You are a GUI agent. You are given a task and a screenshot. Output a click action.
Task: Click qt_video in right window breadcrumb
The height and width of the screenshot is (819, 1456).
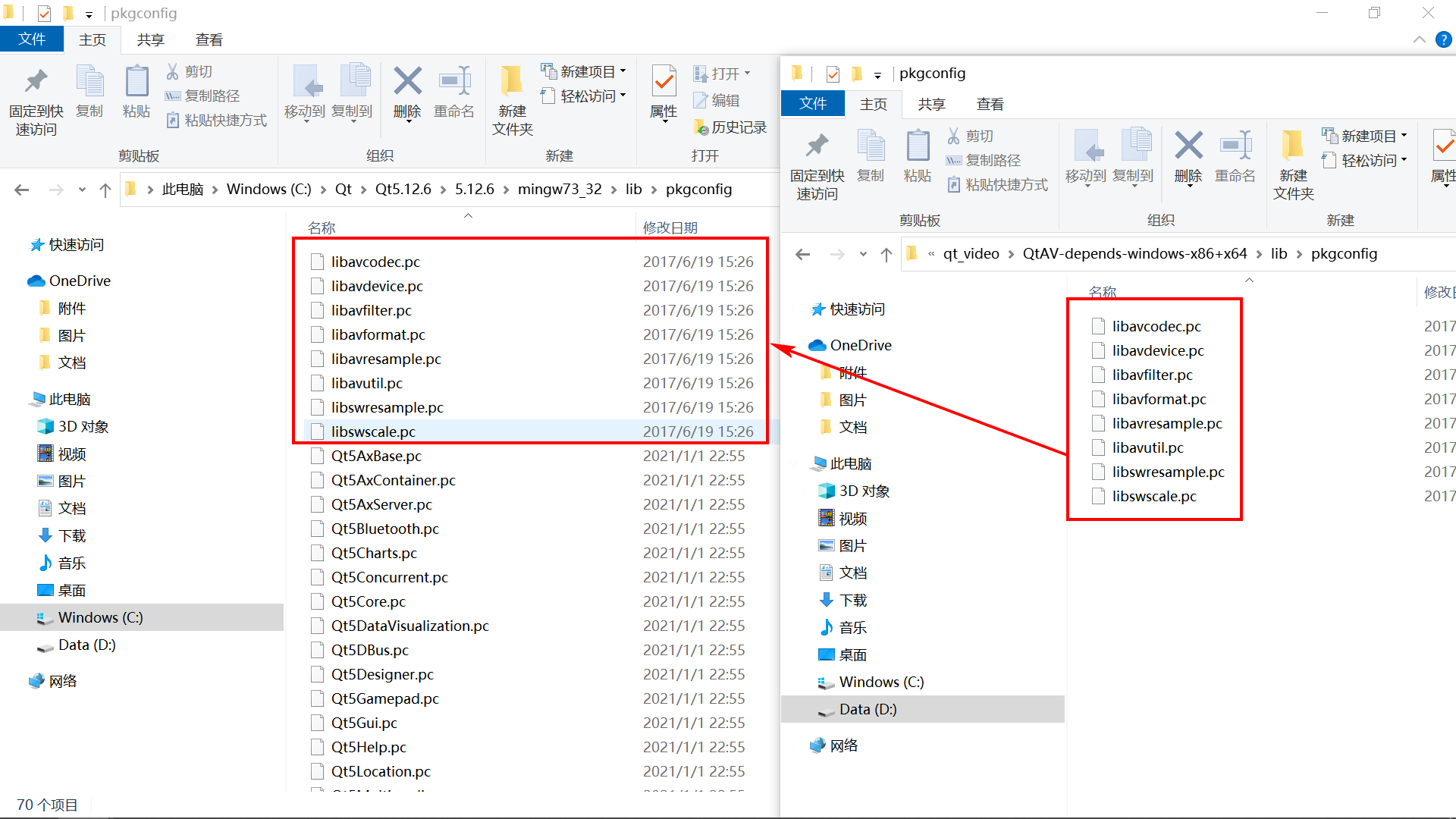pyautogui.click(x=971, y=253)
